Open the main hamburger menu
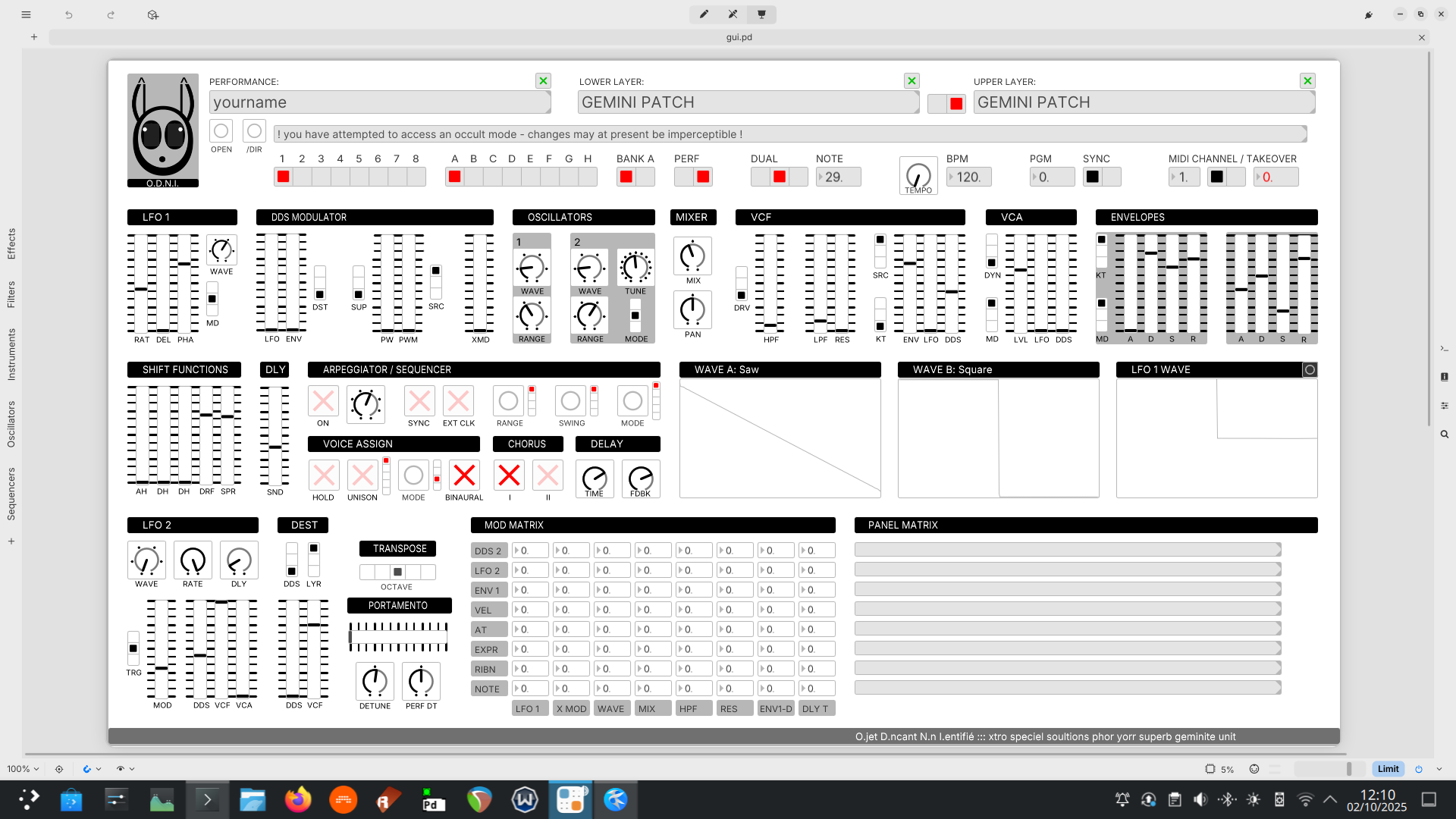Image resolution: width=1456 pixels, height=819 pixels. 26,14
